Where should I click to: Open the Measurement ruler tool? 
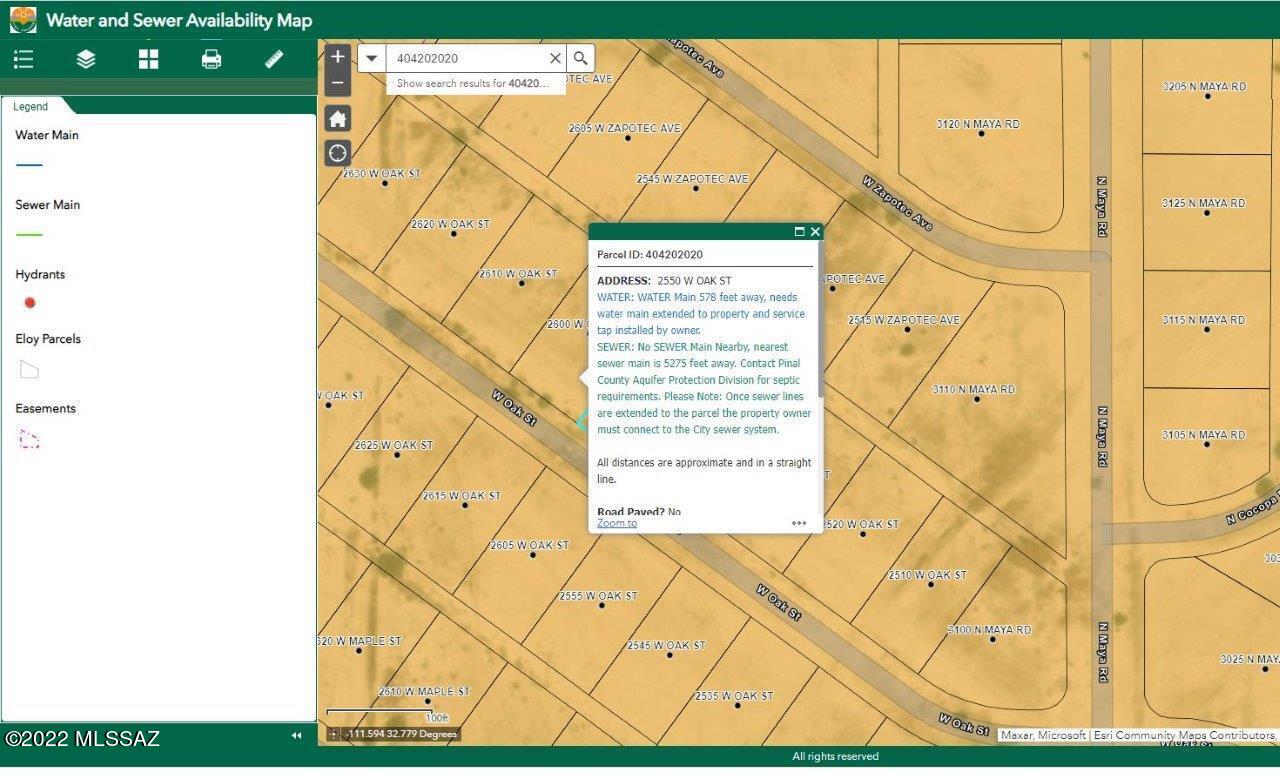274,59
